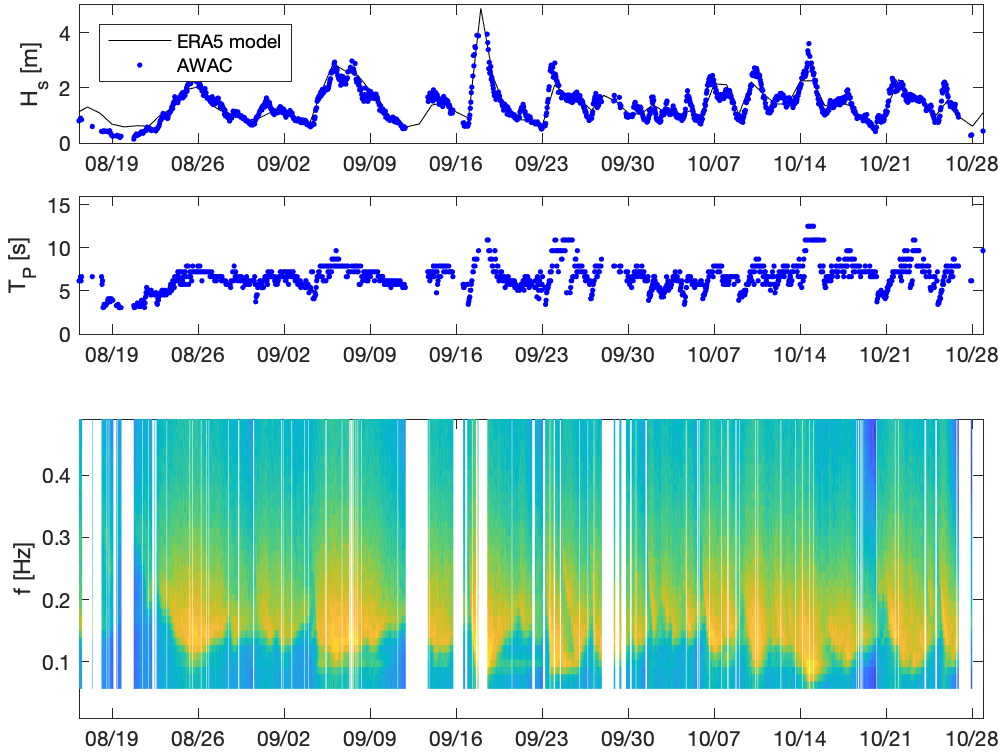Click '09/30' under the Hs plot
The width and height of the screenshot is (1007, 756).
pyautogui.click(x=628, y=164)
